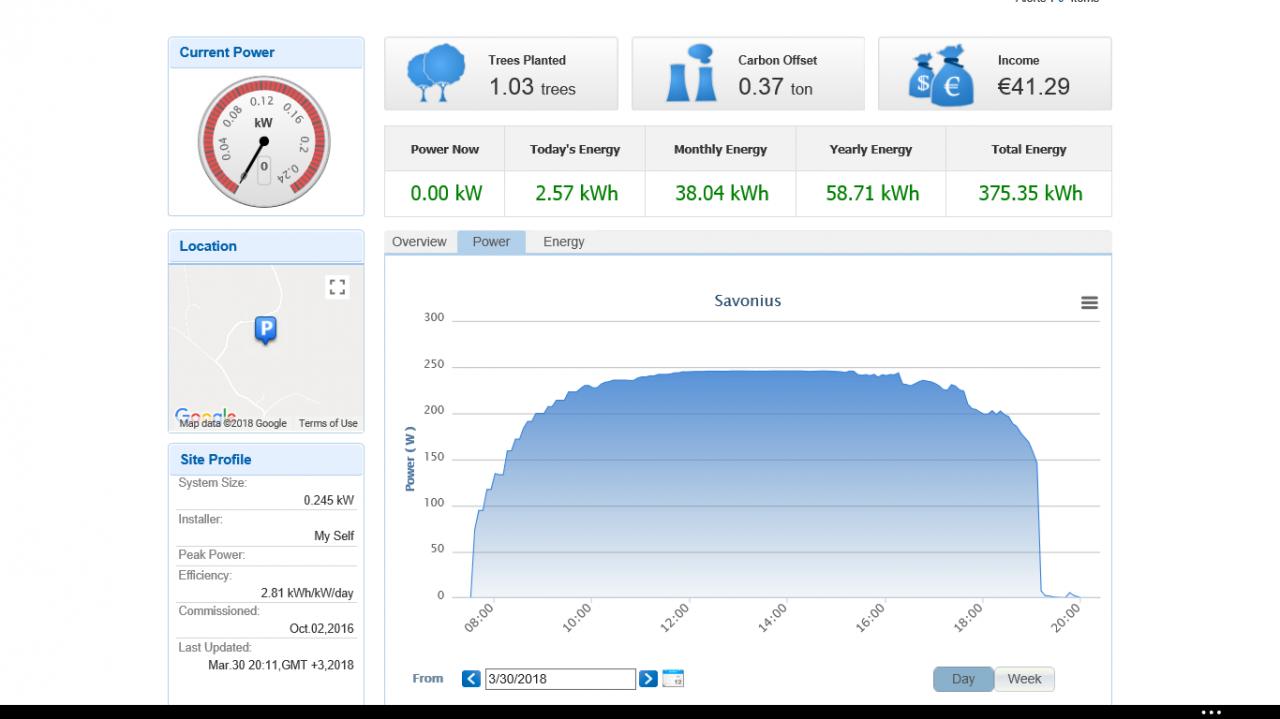Viewport: 1280px width, 719px height.
Task: Click the Income money bags icon
Action: [941, 75]
